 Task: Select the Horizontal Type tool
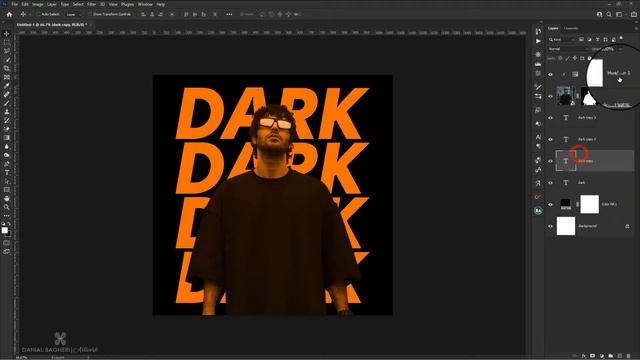pos(7,172)
